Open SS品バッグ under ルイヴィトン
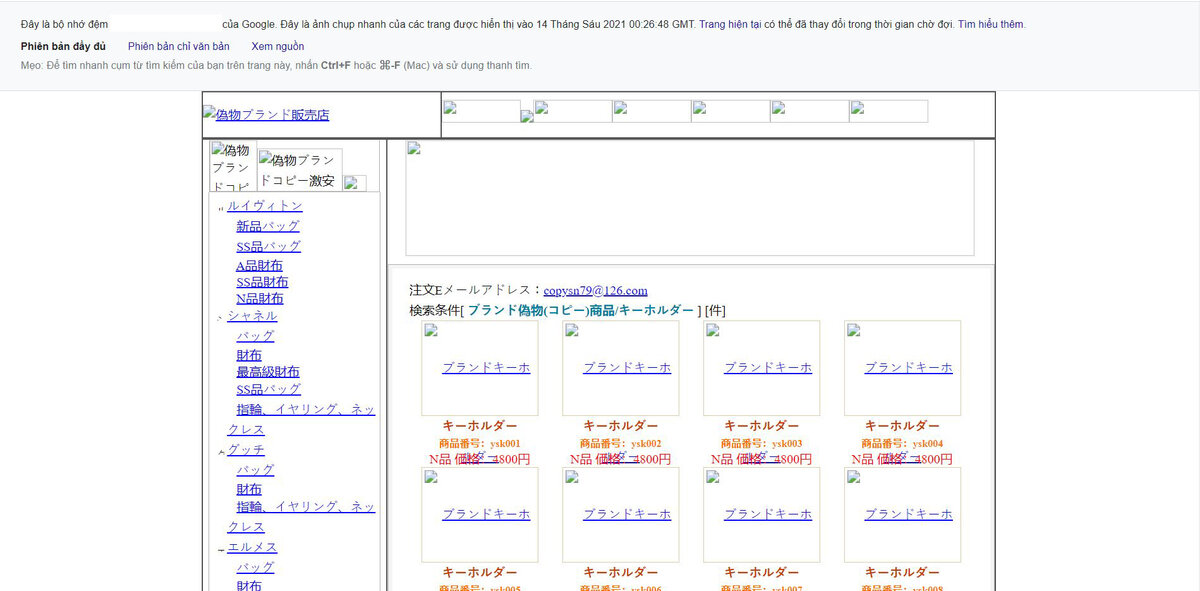This screenshot has width=1200, height=591. click(x=268, y=246)
